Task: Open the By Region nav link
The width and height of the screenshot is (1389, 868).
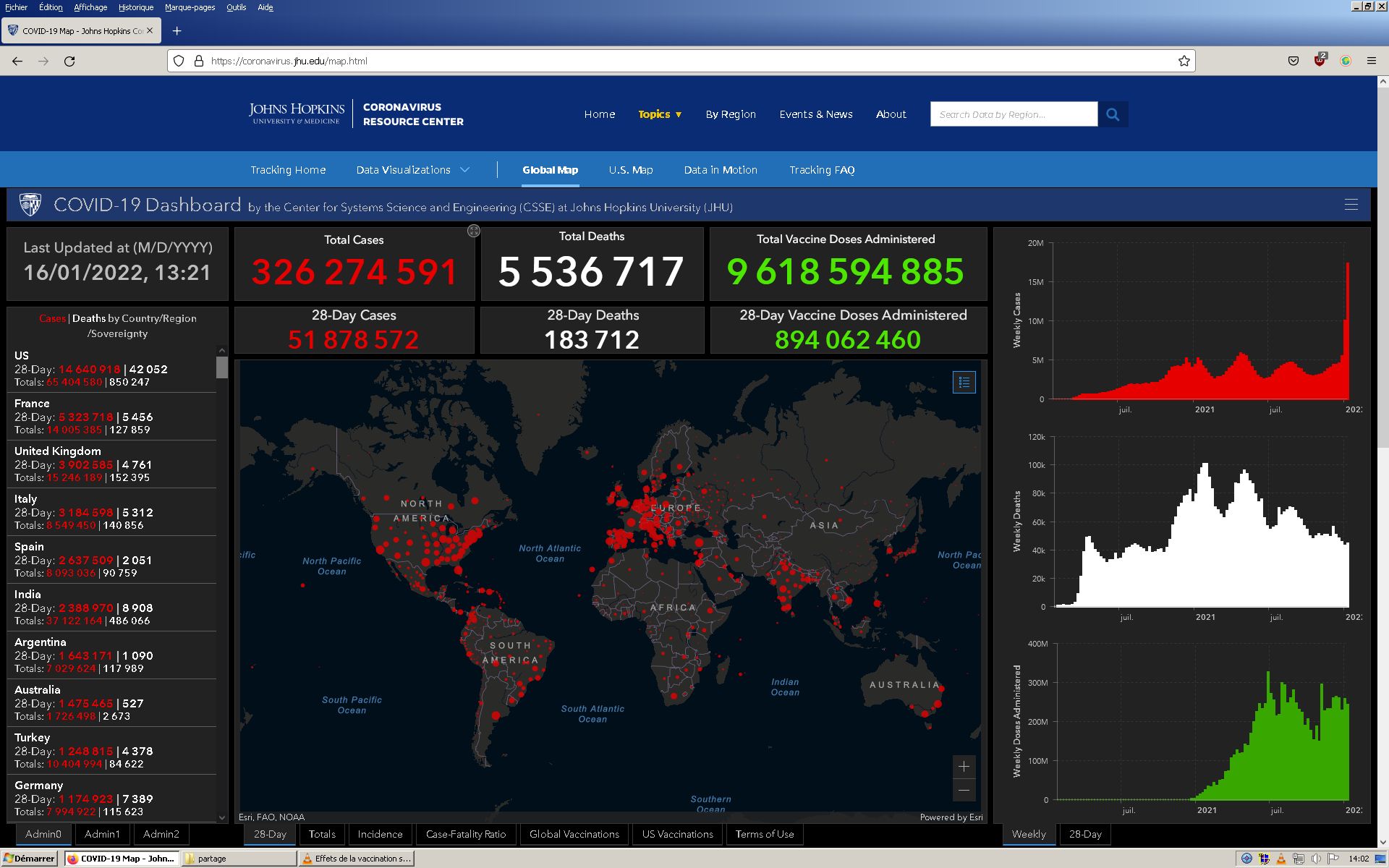Action: tap(731, 114)
